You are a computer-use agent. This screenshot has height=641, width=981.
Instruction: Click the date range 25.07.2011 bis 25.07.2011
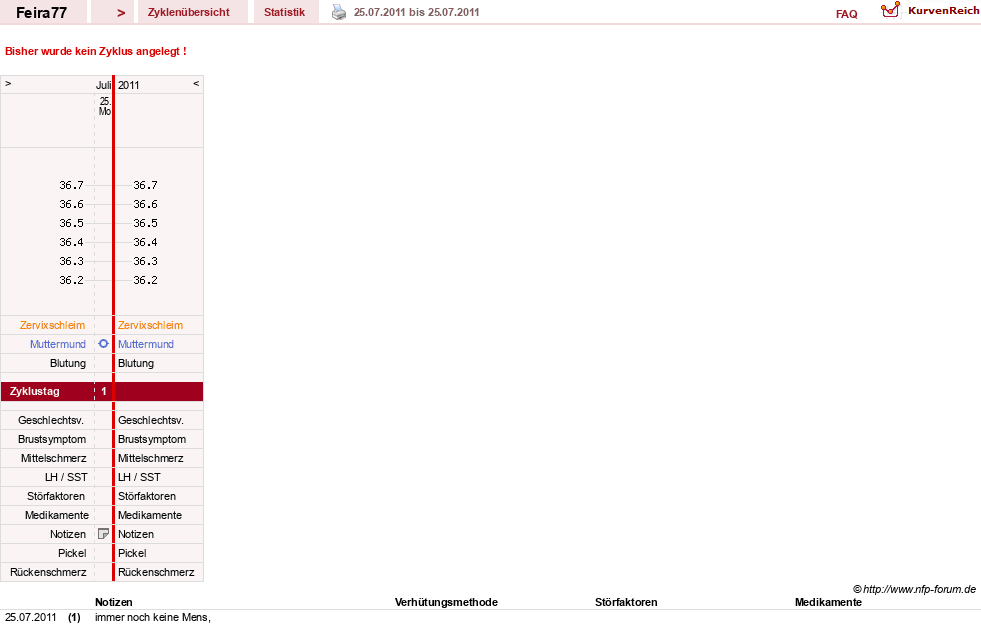click(x=417, y=12)
